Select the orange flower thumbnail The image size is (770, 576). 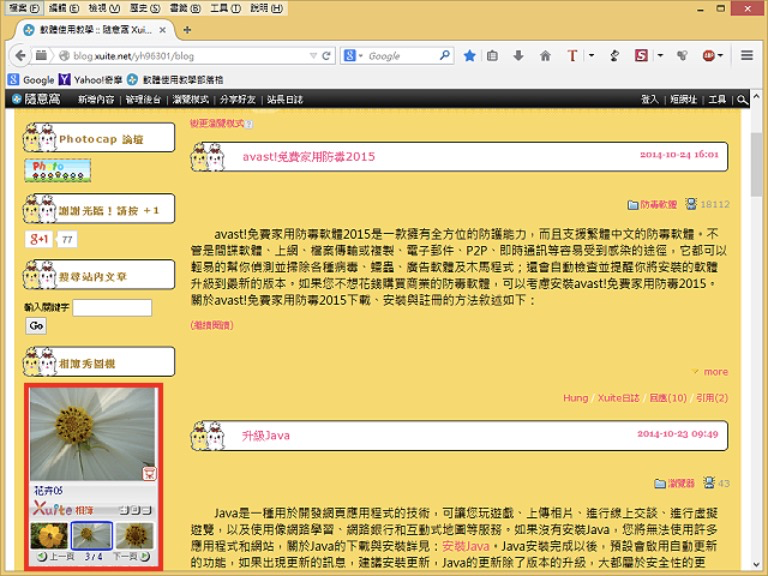tap(49, 536)
